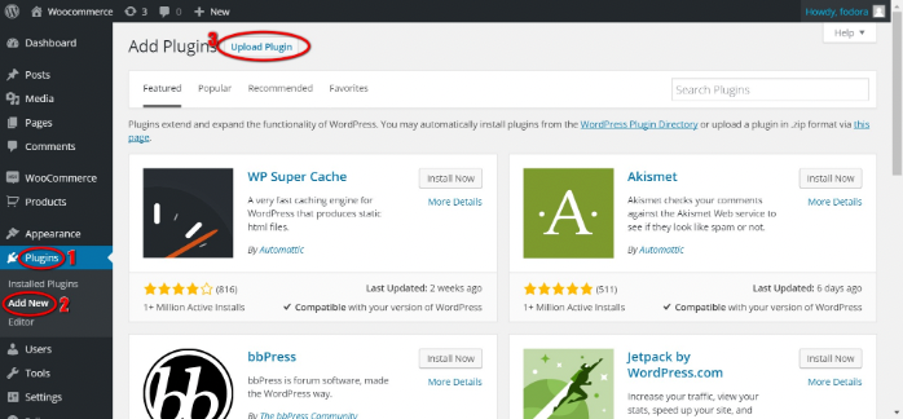The height and width of the screenshot is (420, 904).
Task: Install Akismet plugin now
Action: point(830,178)
